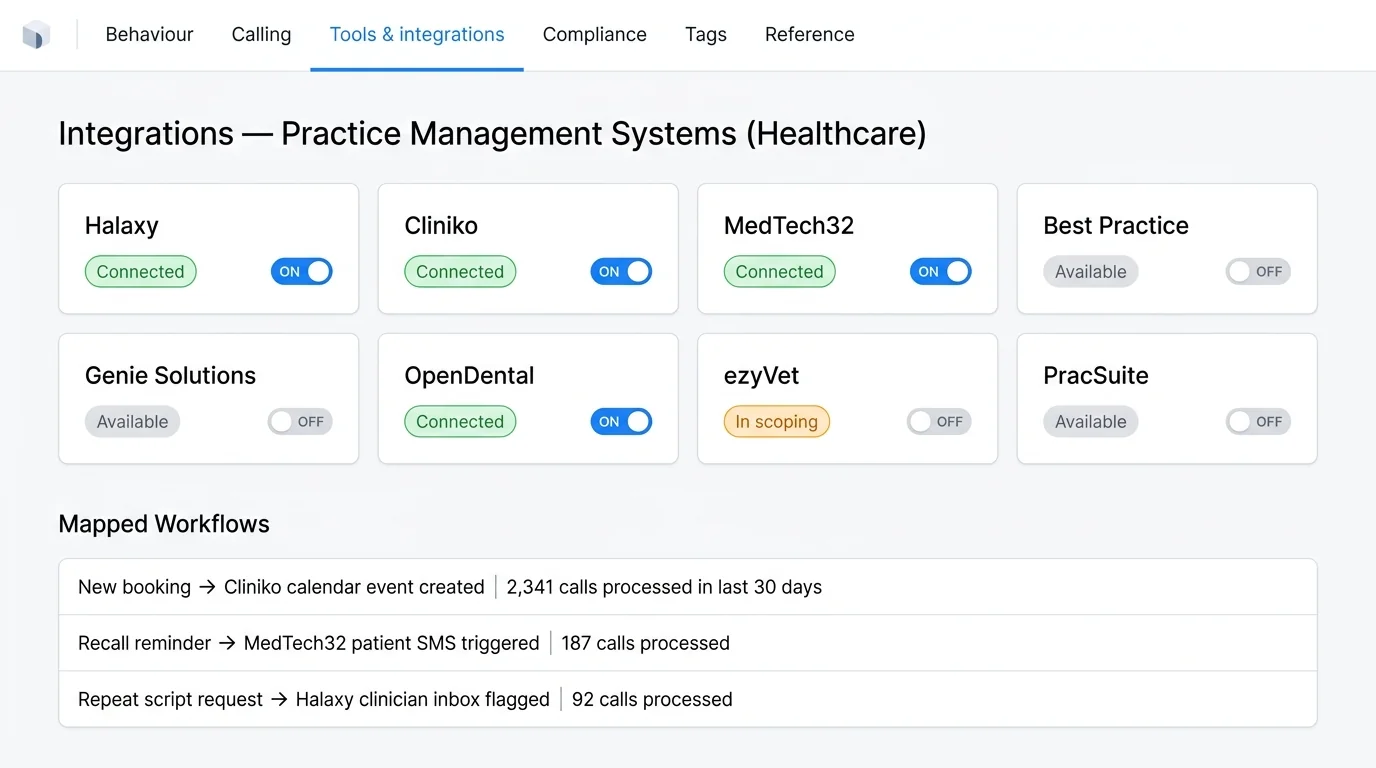The width and height of the screenshot is (1376, 768).
Task: Open the New booking Cliniko workflow row
Action: coord(688,587)
